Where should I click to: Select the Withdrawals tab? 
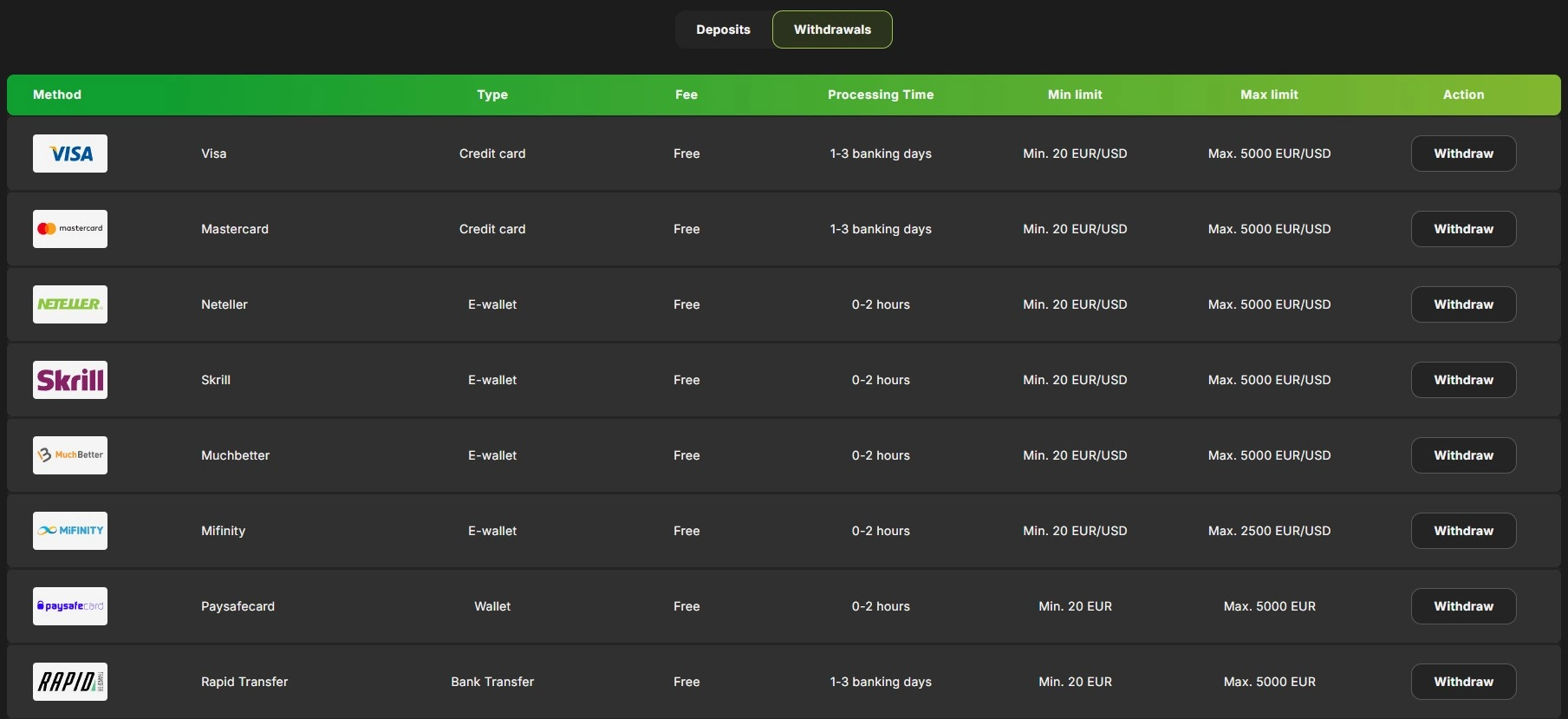pyautogui.click(x=832, y=29)
